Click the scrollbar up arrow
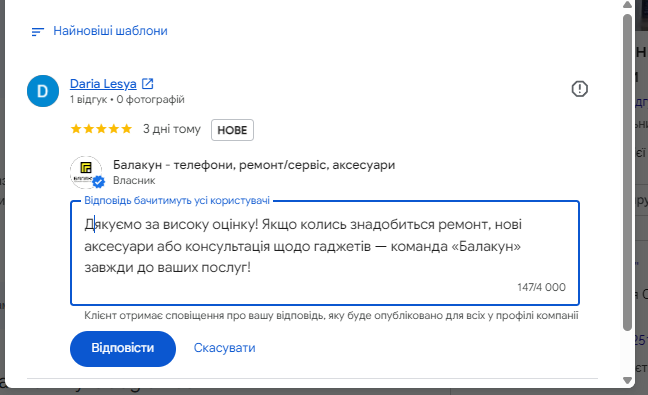 tap(627, 5)
